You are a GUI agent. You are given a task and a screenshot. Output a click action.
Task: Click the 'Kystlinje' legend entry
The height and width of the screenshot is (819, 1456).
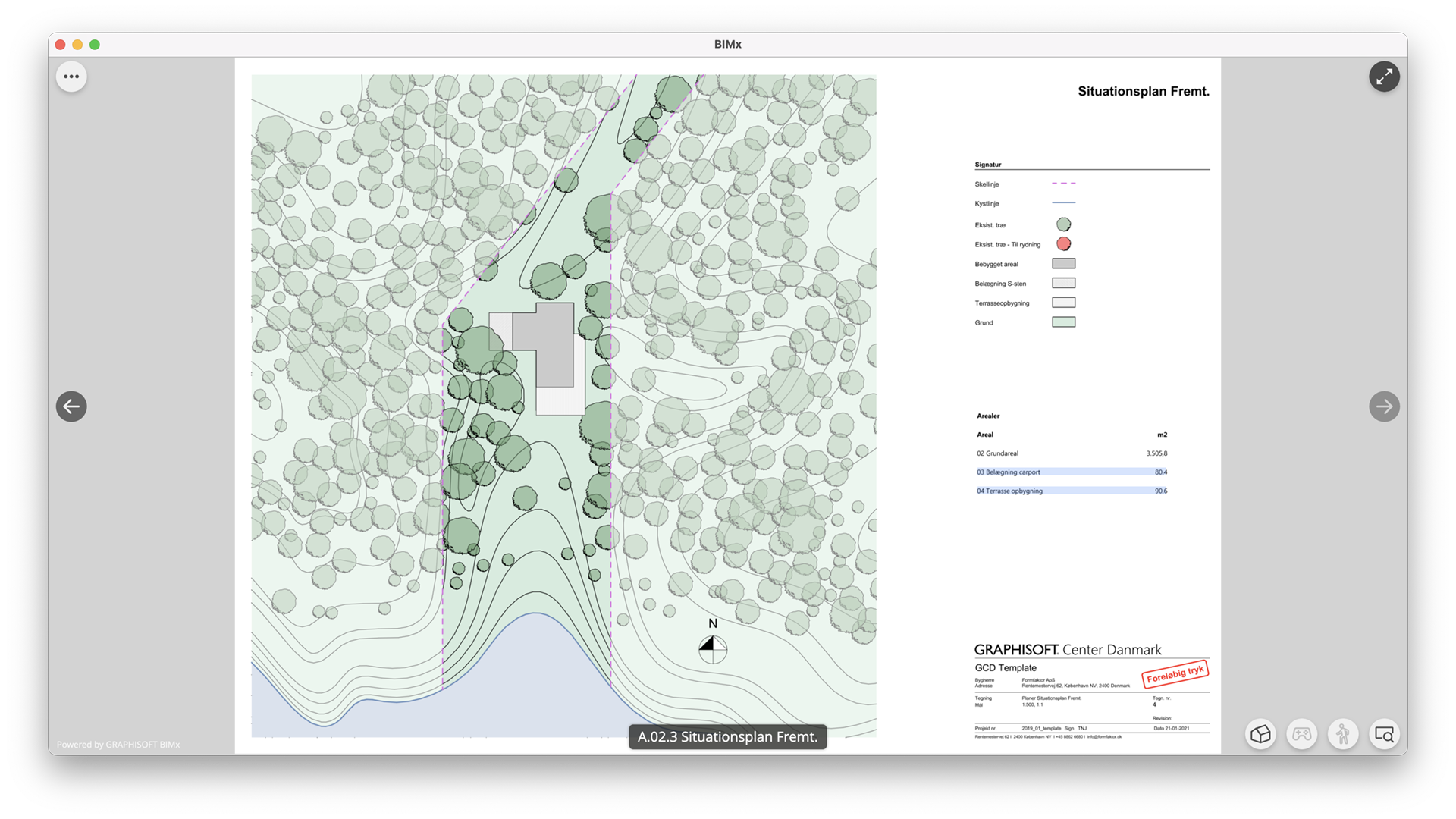(987, 204)
